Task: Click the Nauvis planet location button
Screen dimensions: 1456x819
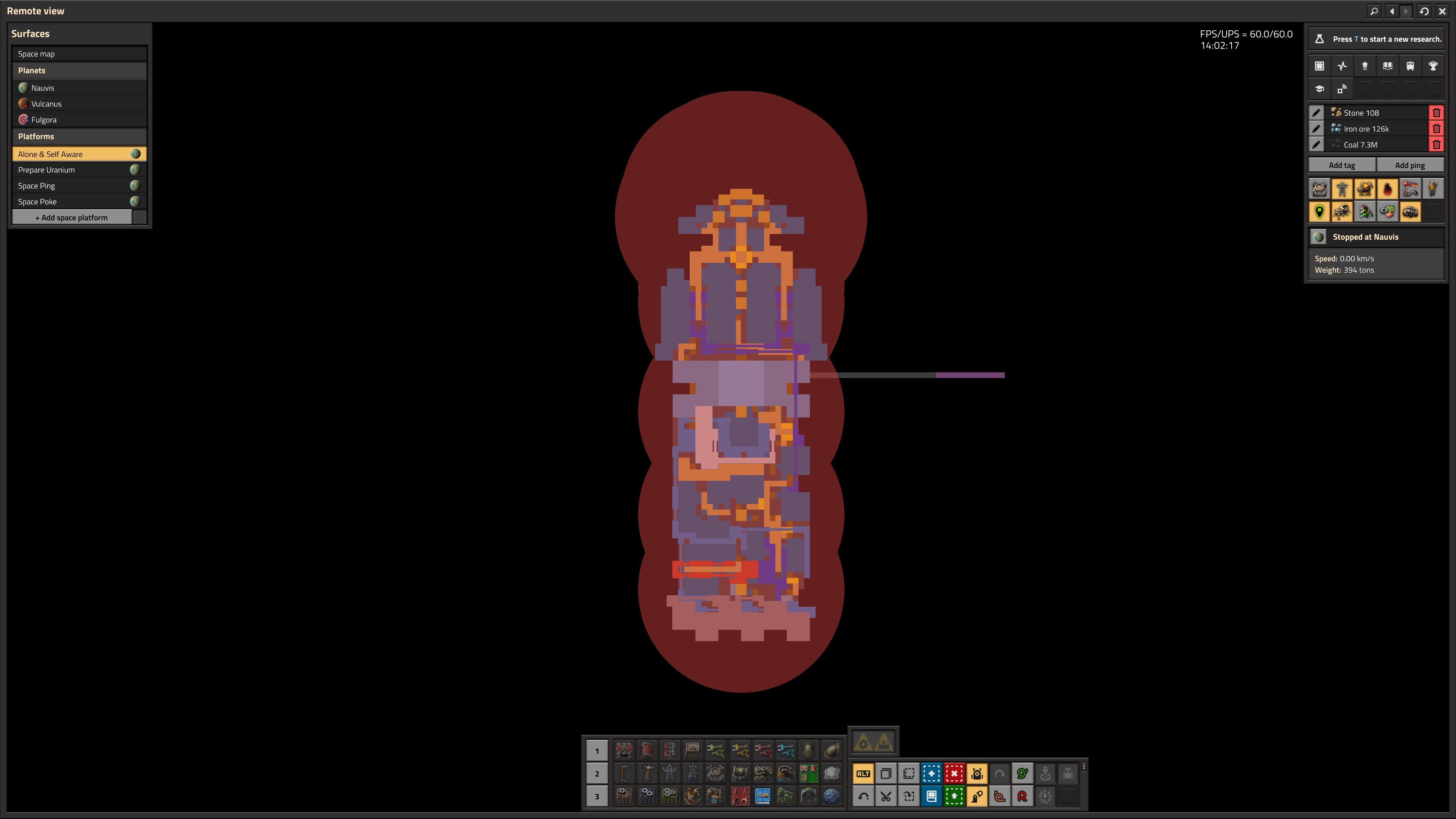Action: [x=1319, y=237]
